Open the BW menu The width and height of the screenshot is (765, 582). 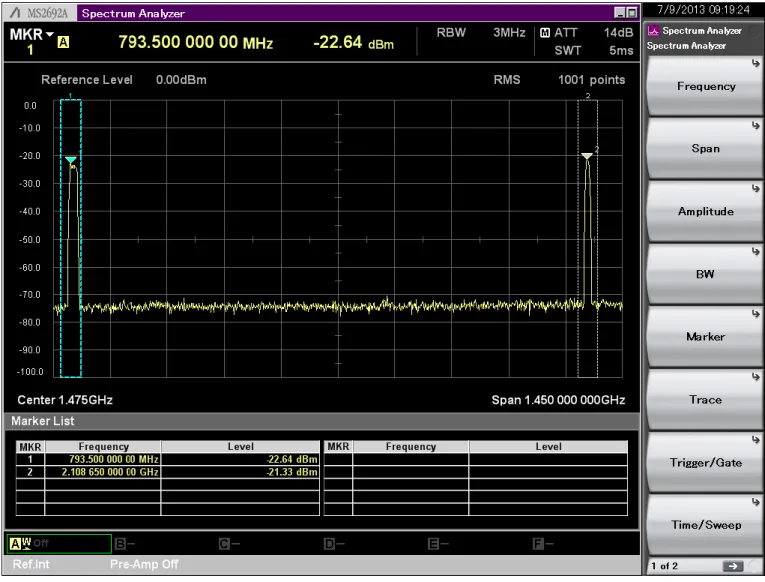(x=705, y=274)
